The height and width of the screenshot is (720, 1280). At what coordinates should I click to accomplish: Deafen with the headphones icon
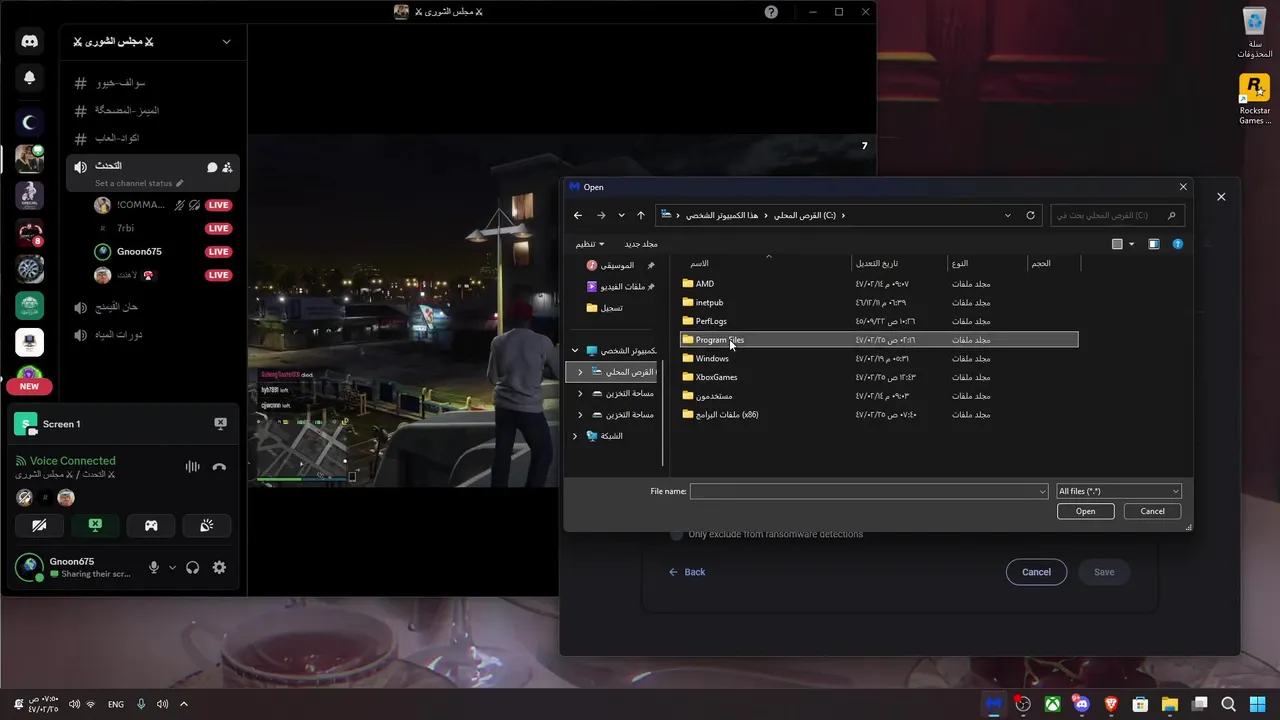point(192,567)
